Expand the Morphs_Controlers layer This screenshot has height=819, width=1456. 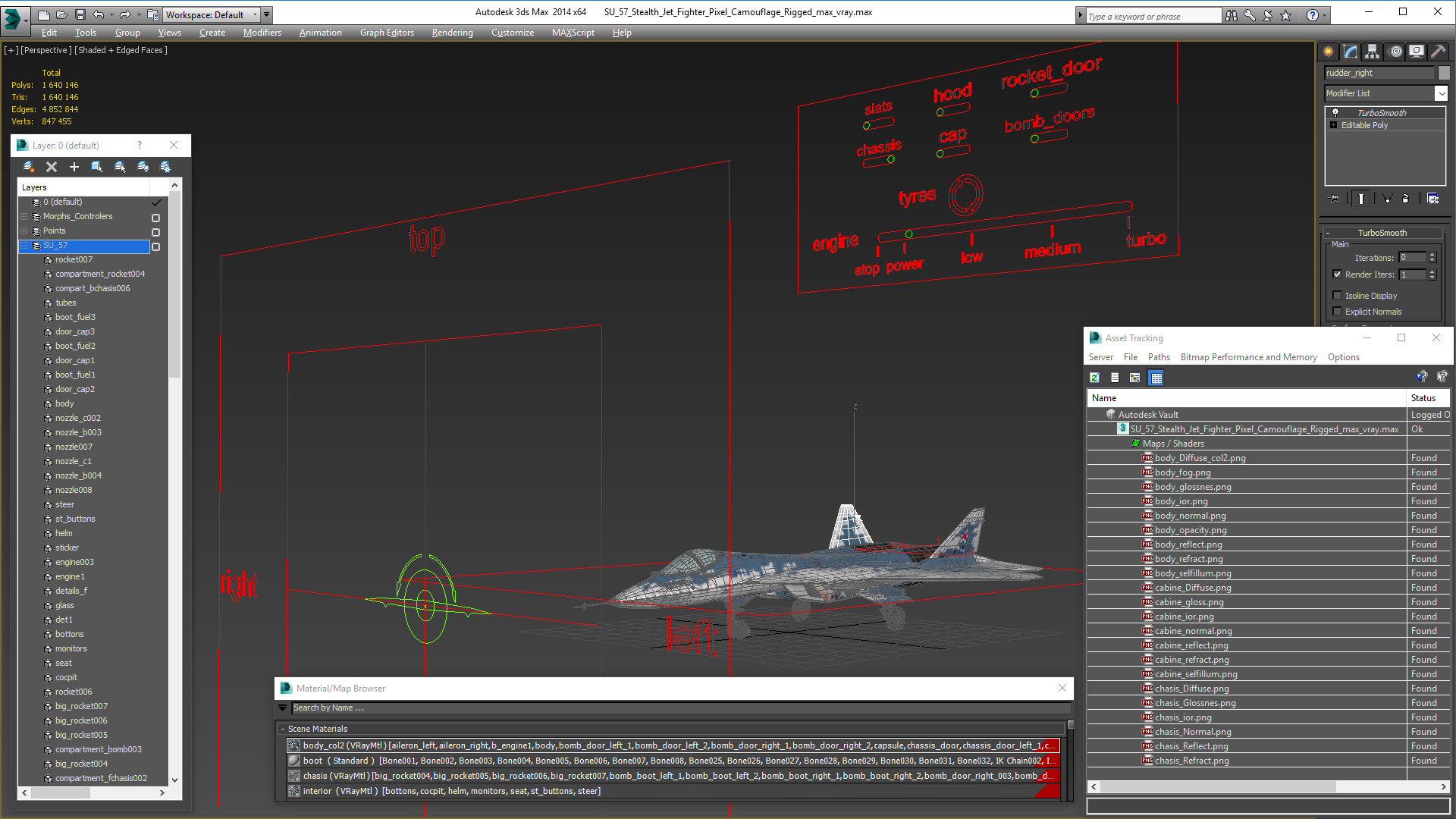point(24,217)
